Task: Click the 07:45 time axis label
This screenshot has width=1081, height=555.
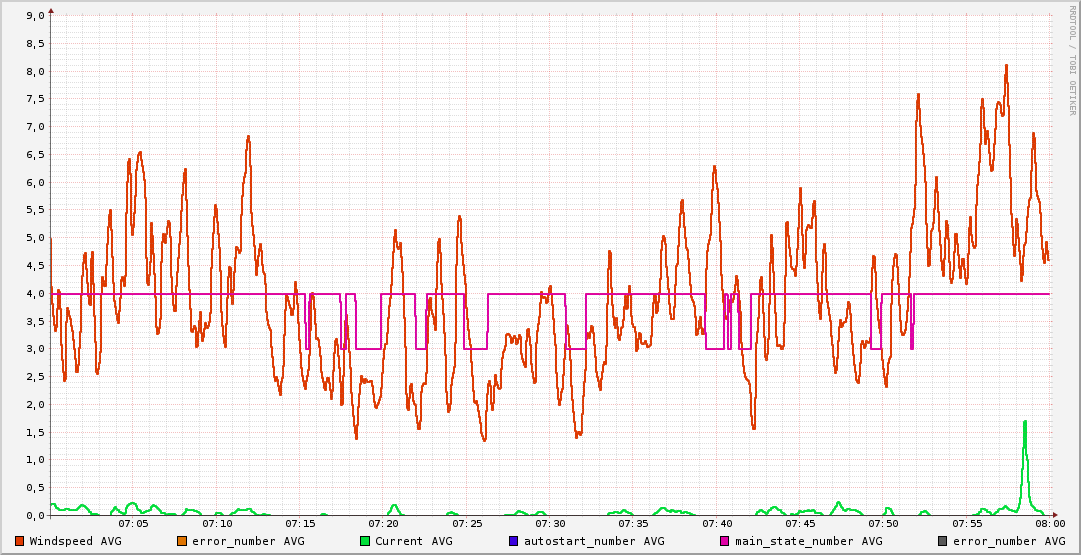Action: (x=800, y=523)
